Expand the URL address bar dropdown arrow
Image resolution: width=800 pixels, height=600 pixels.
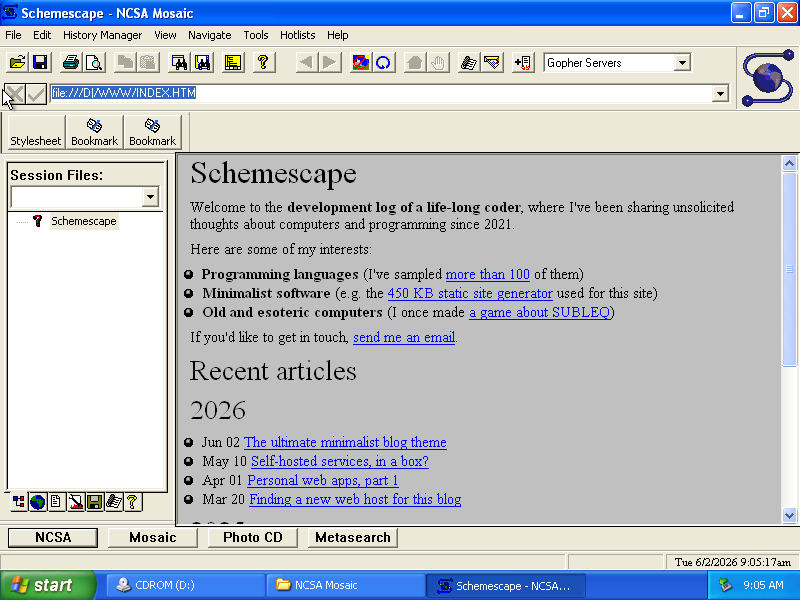pos(720,93)
